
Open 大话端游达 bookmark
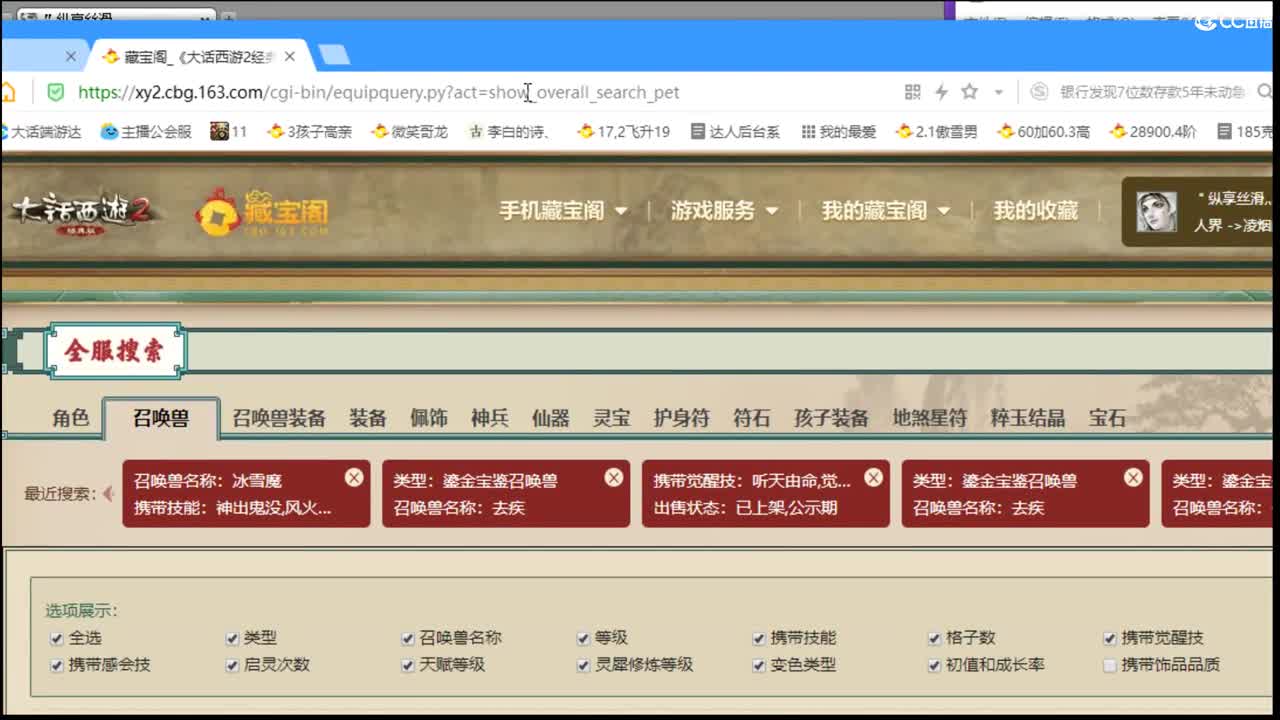pyautogui.click(x=40, y=131)
